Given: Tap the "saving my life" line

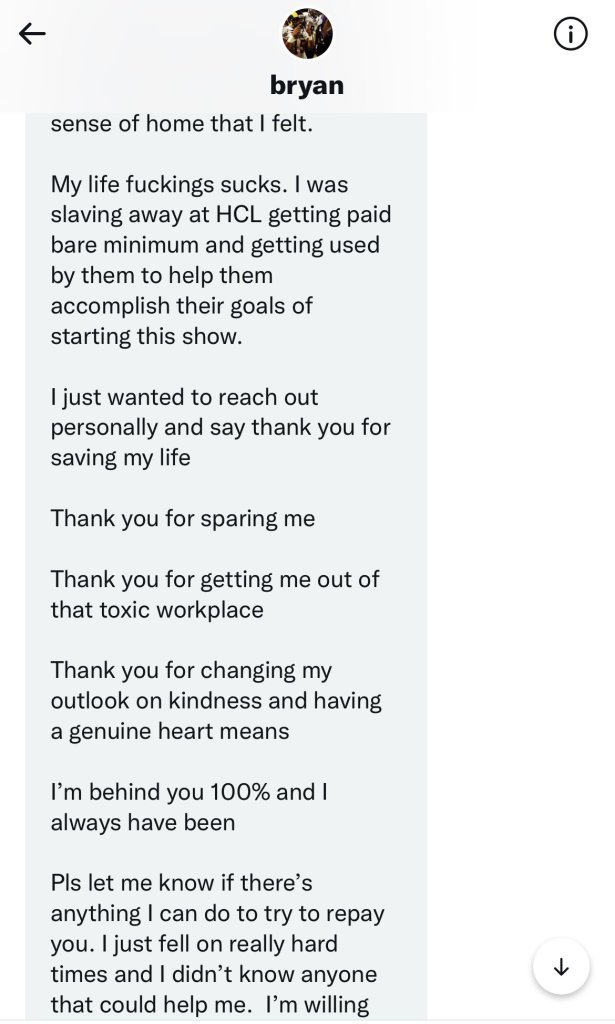Looking at the screenshot, I should tap(120, 458).
